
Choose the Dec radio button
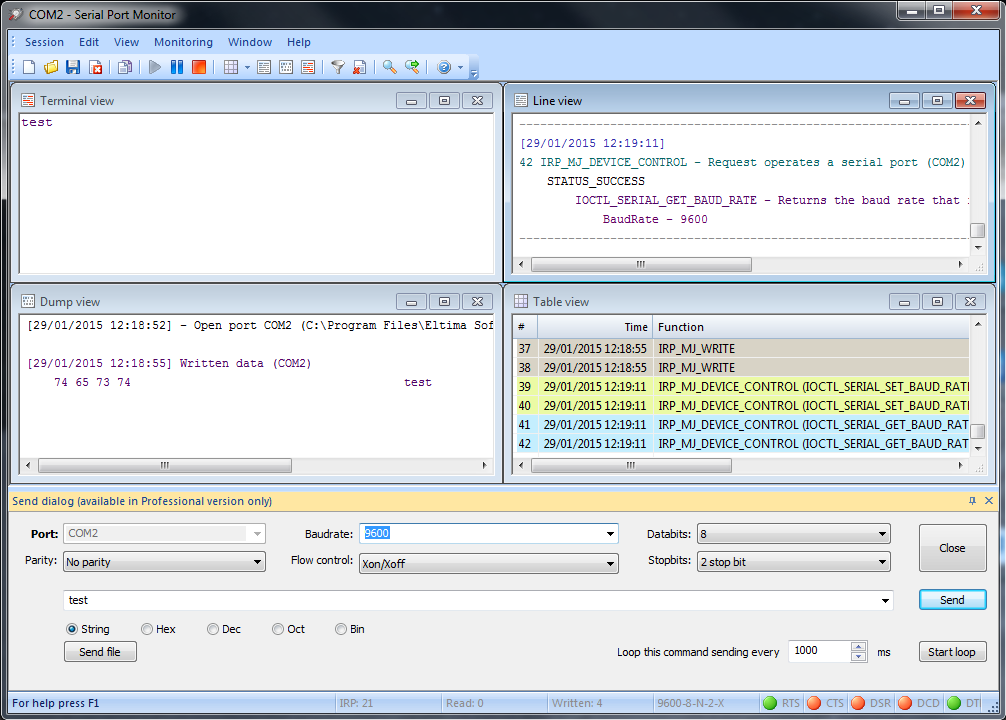211,629
